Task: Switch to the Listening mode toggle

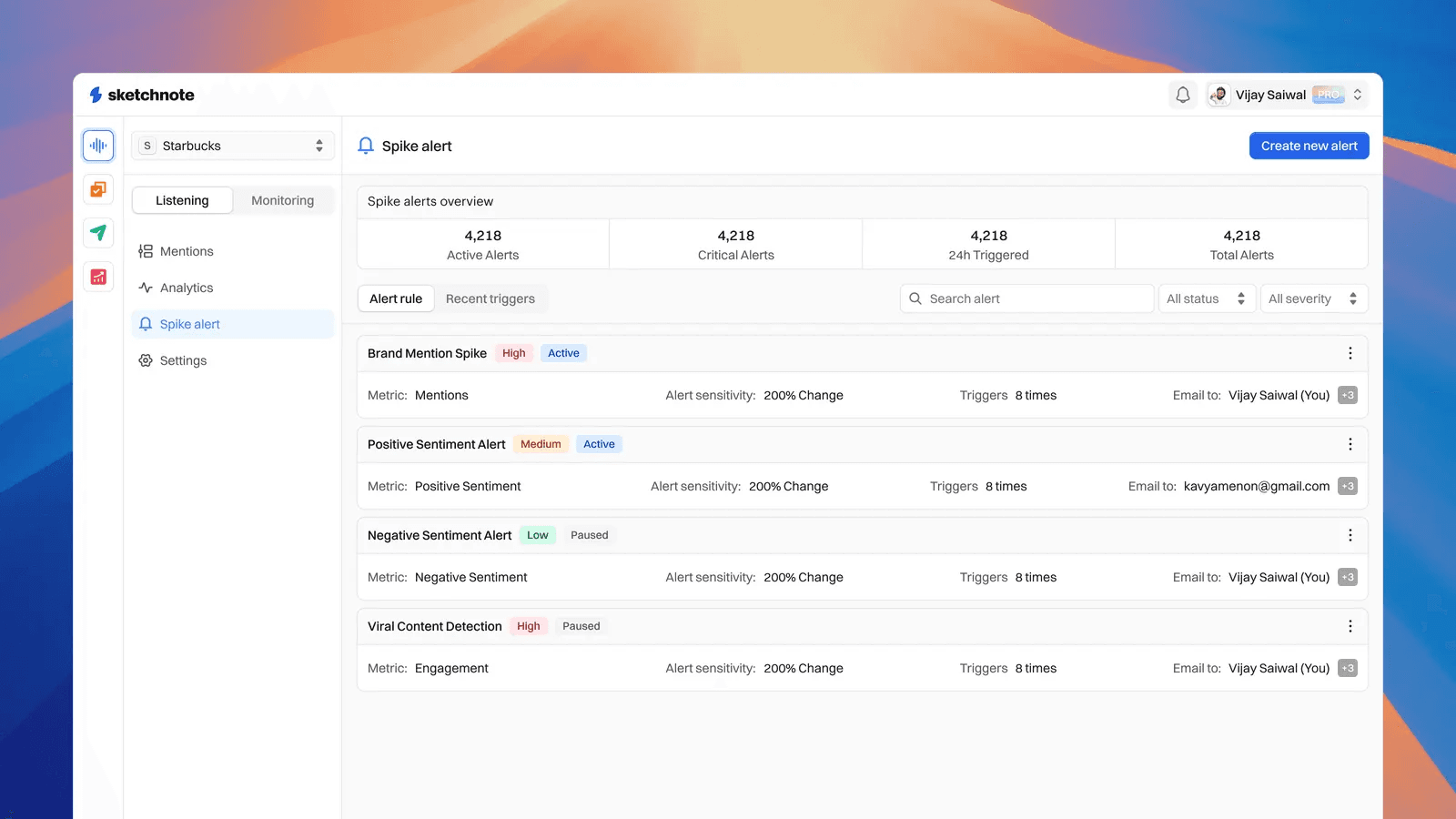Action: [x=182, y=200]
